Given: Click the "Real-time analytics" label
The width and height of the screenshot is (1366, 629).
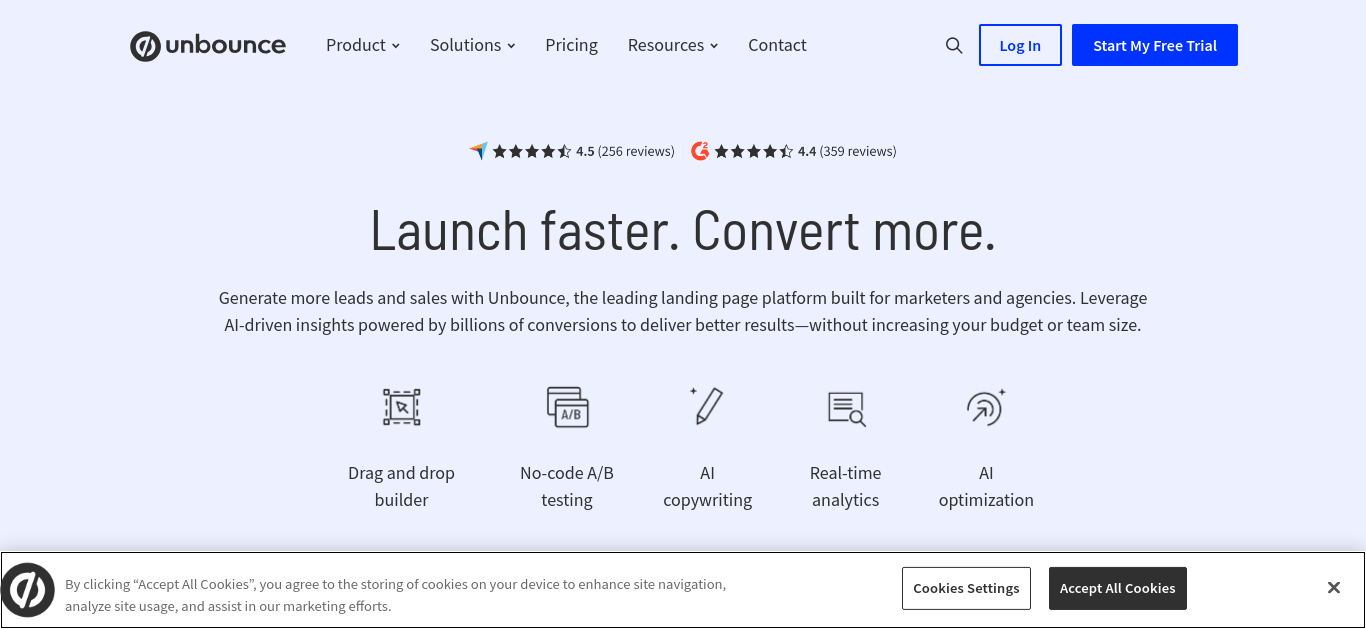Looking at the screenshot, I should [x=846, y=487].
